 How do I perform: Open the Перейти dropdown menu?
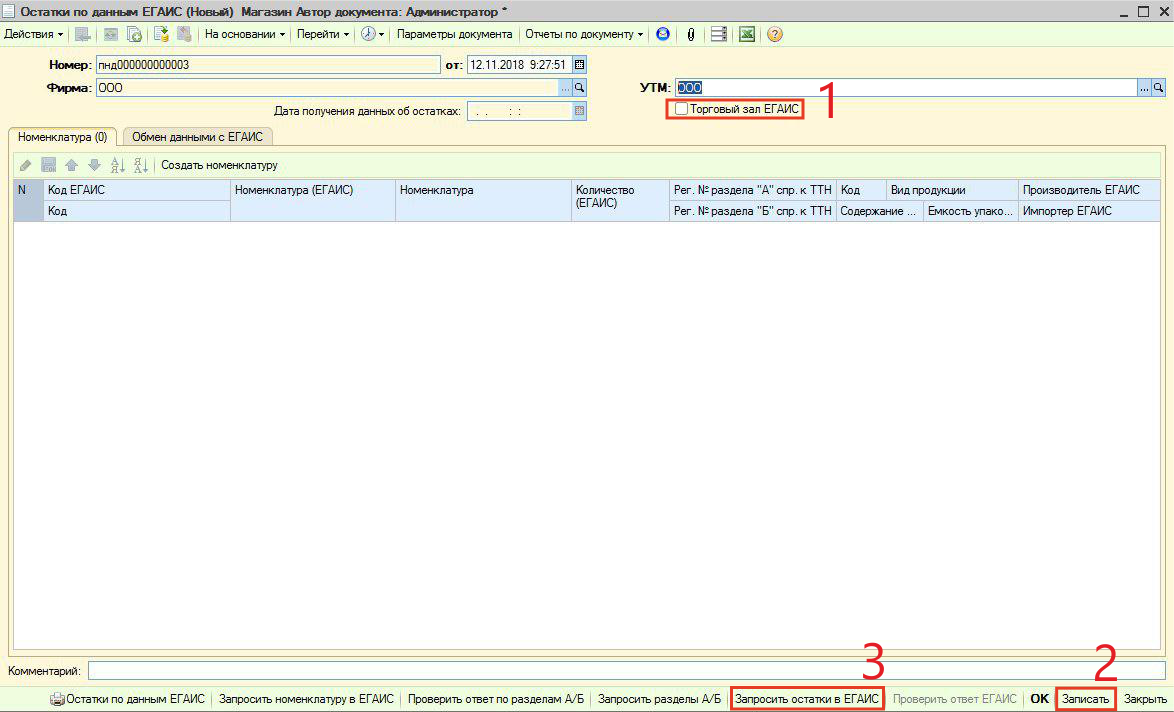[x=323, y=34]
